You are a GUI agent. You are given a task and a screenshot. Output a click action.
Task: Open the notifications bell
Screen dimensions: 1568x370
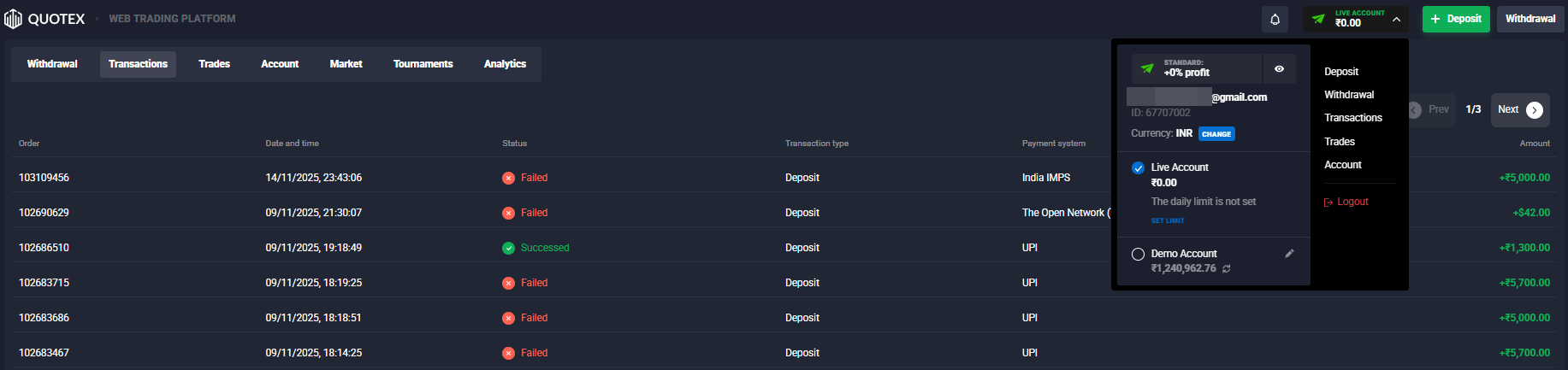coord(1275,19)
